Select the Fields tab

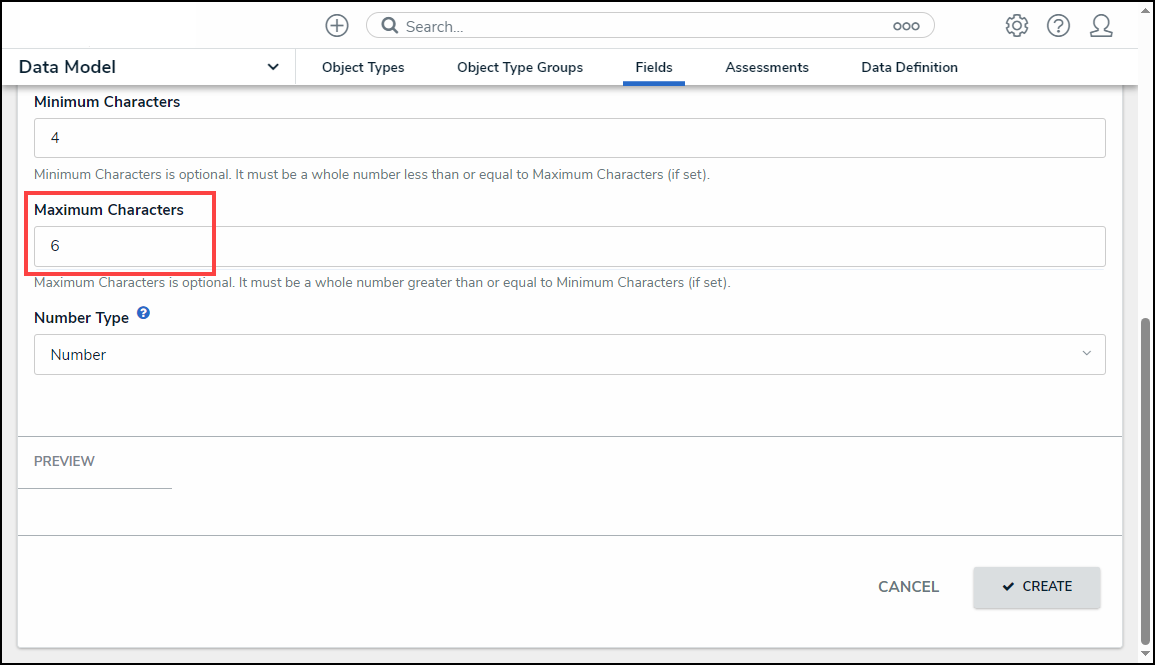click(x=654, y=67)
